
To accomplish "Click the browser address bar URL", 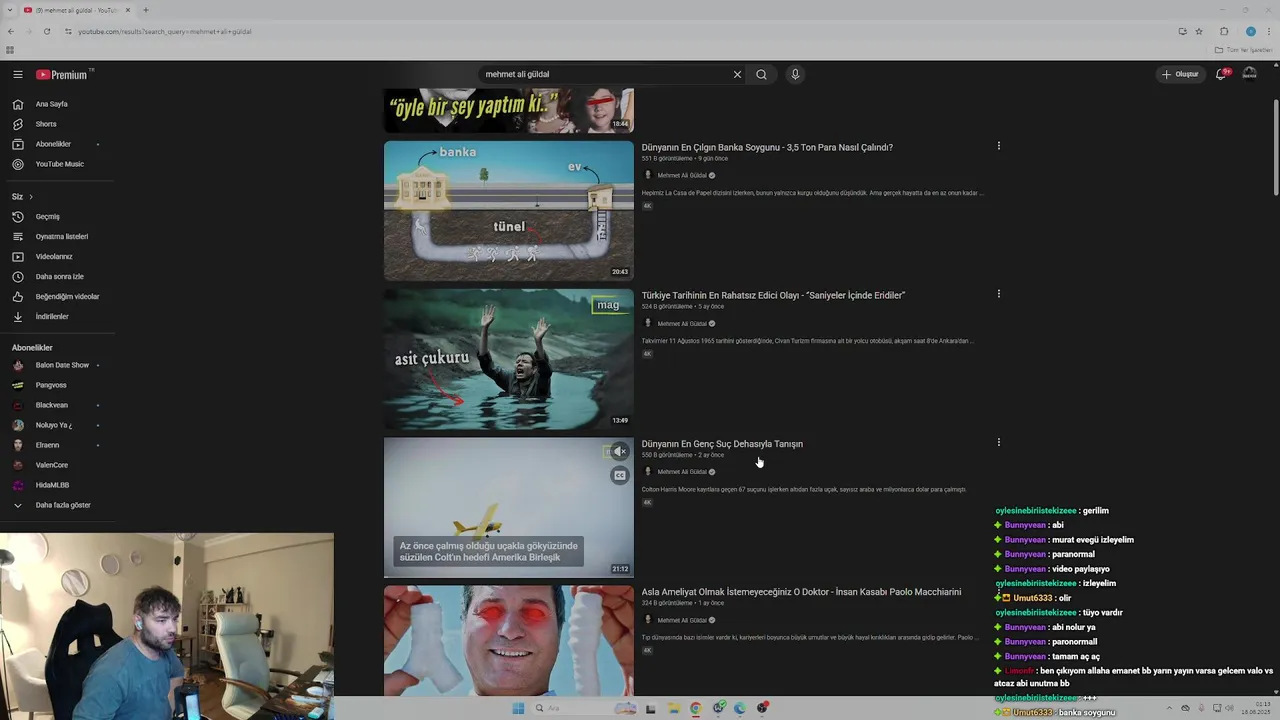I will (x=164, y=31).
